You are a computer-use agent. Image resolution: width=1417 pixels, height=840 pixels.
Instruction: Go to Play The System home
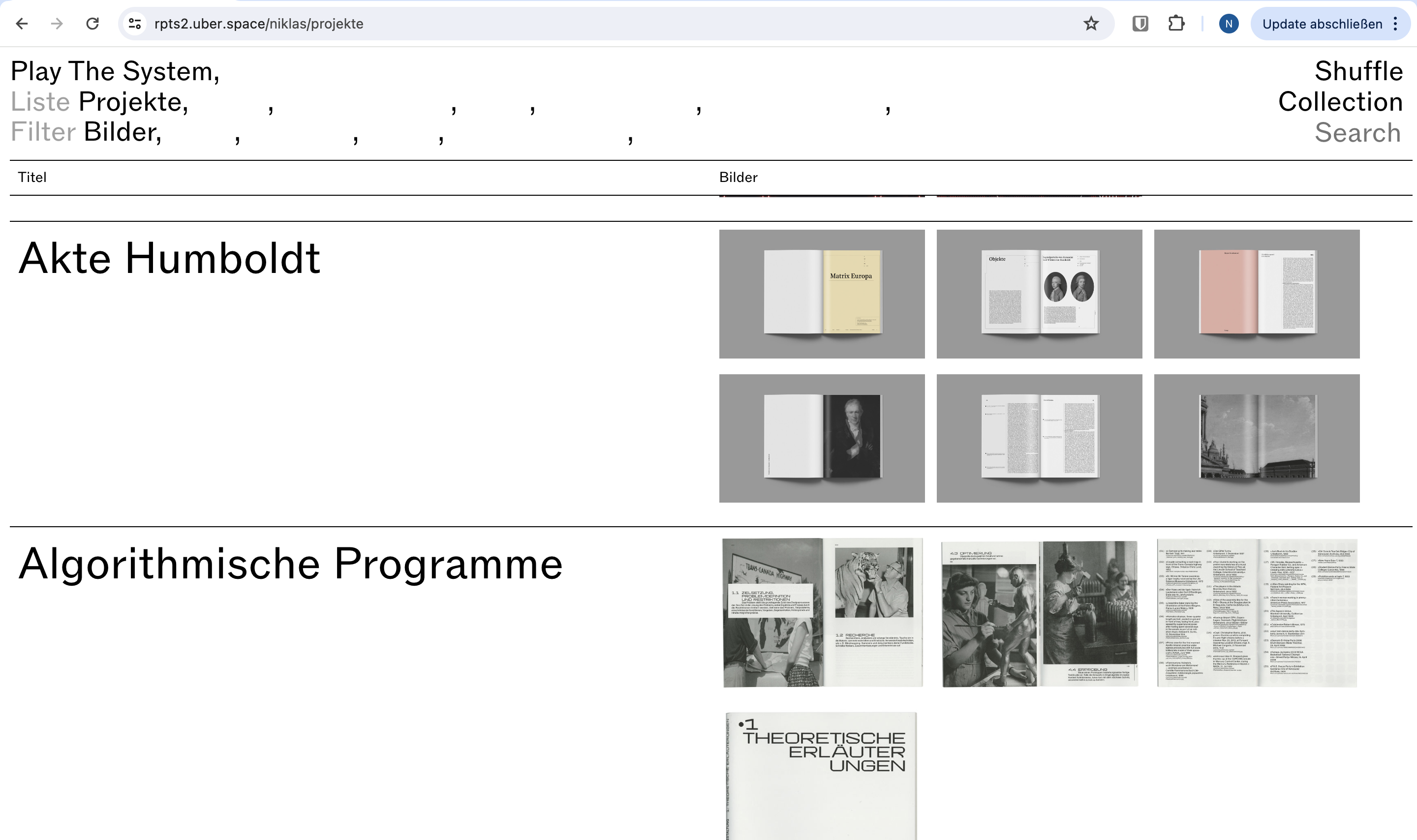pos(115,71)
